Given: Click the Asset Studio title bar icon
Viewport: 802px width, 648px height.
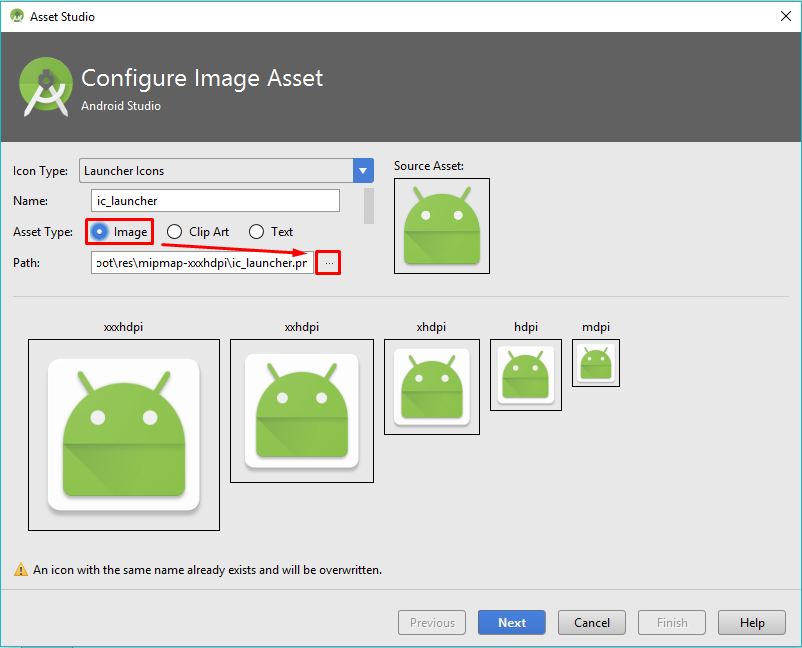Looking at the screenshot, I should [x=17, y=16].
